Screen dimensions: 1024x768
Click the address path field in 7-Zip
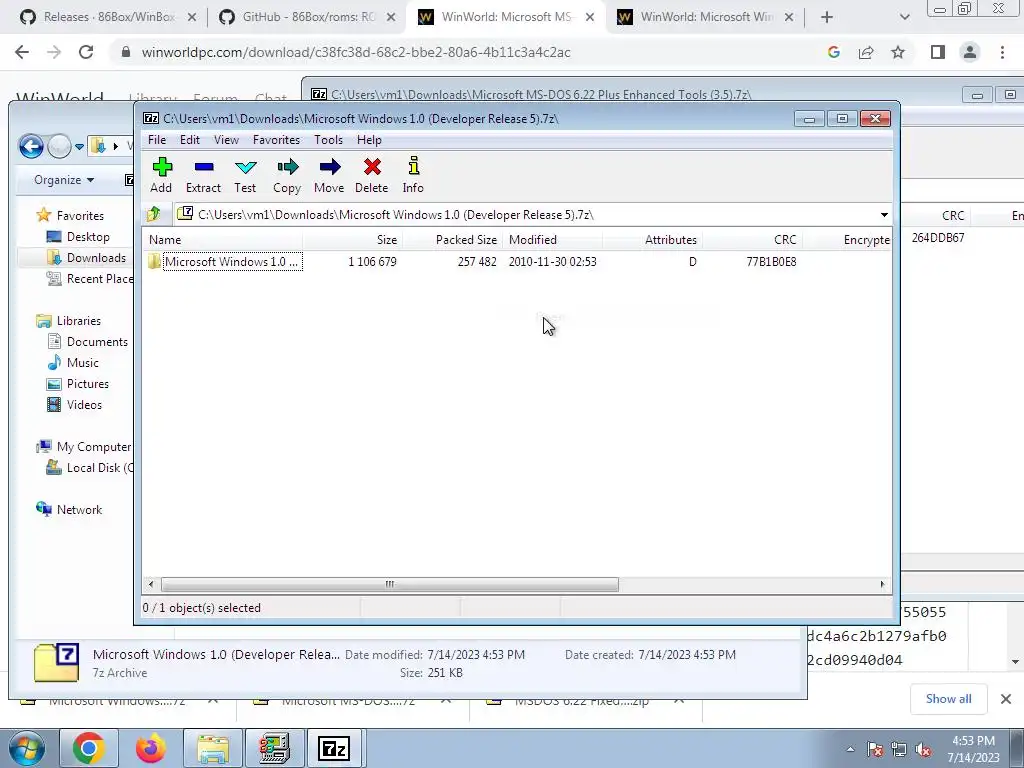click(526, 215)
